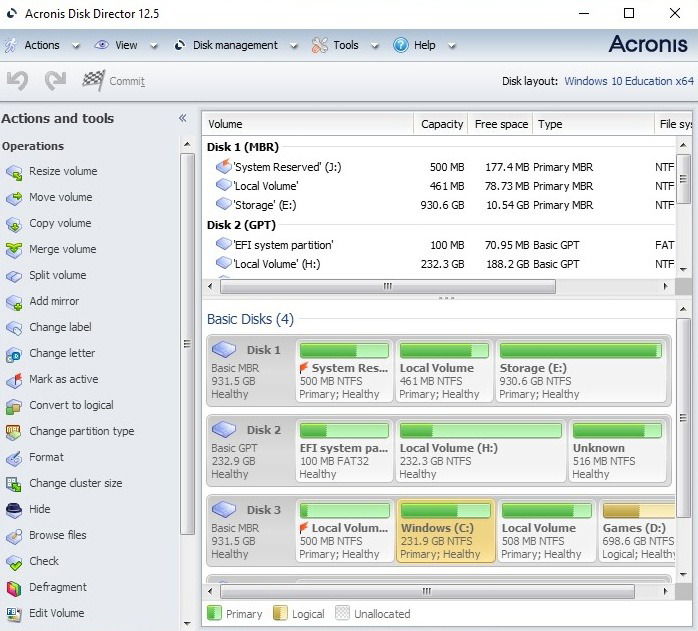Select 'Local Volume' (H:) row in the list
The height and width of the screenshot is (631, 698).
(441, 265)
